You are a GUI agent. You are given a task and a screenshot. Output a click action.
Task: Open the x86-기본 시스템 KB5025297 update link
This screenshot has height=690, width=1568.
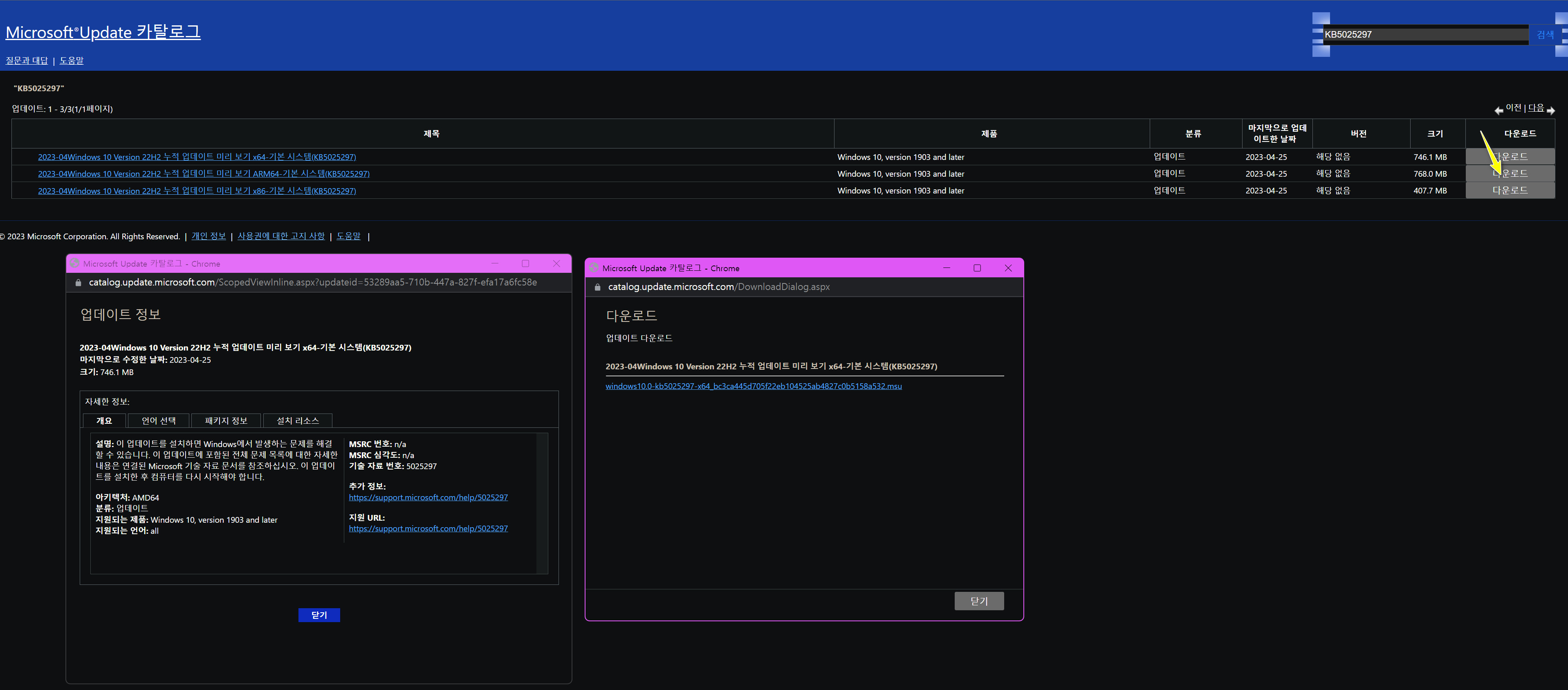[x=197, y=191]
